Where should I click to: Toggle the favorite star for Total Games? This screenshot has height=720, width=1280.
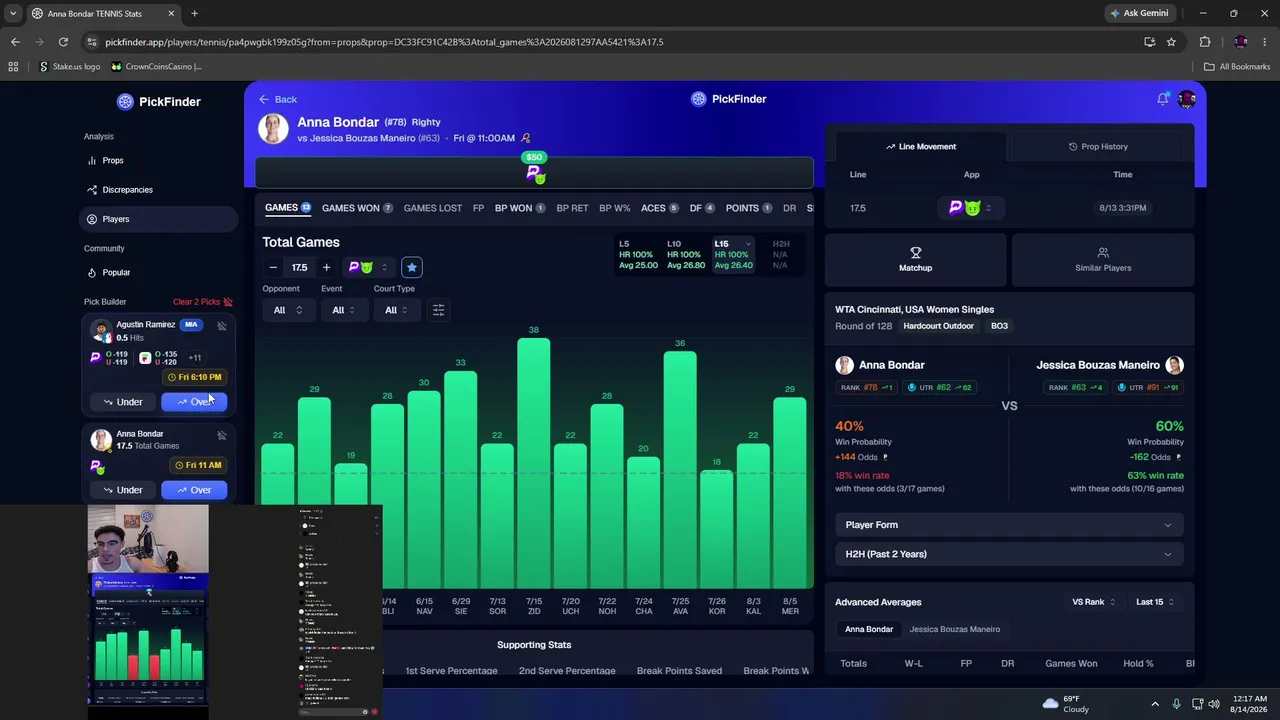(x=411, y=267)
